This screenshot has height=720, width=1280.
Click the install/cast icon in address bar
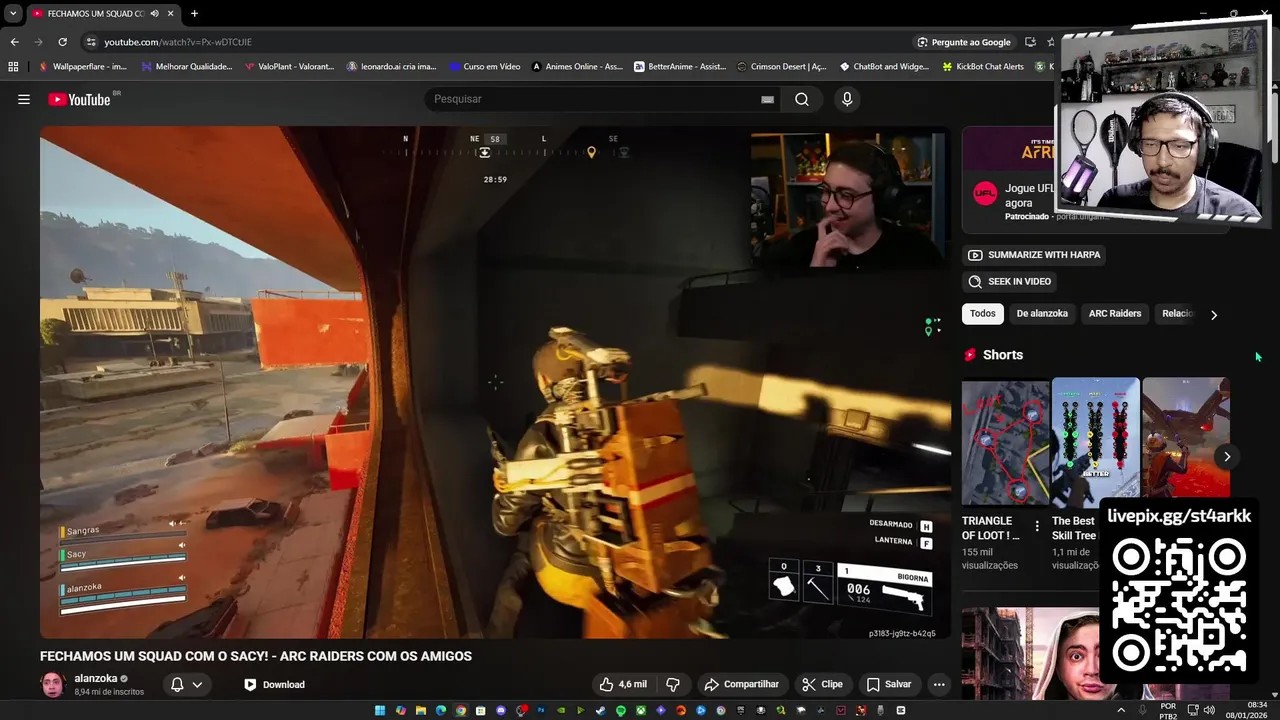[x=1030, y=42]
